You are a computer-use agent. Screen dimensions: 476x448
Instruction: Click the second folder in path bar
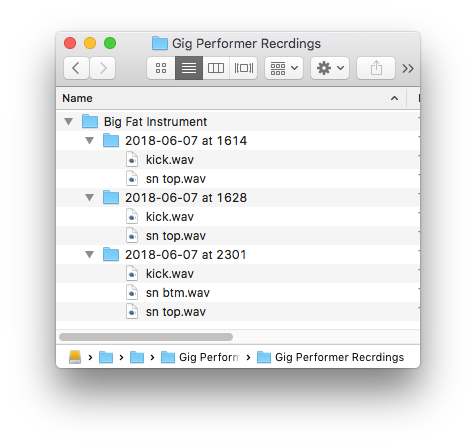coord(137,357)
